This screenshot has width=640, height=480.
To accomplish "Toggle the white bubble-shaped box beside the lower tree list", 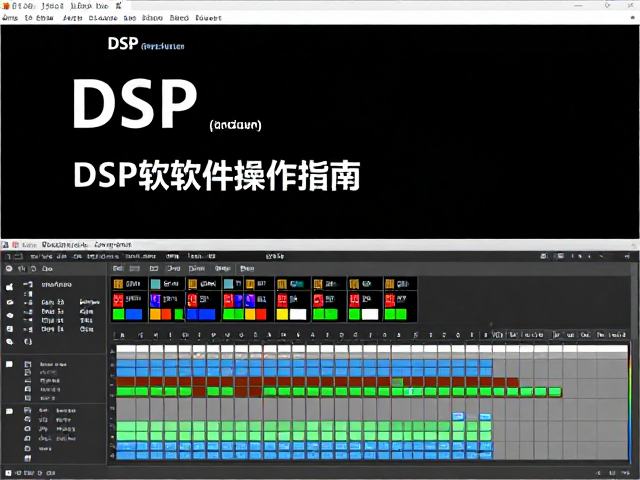I will 9,411.
